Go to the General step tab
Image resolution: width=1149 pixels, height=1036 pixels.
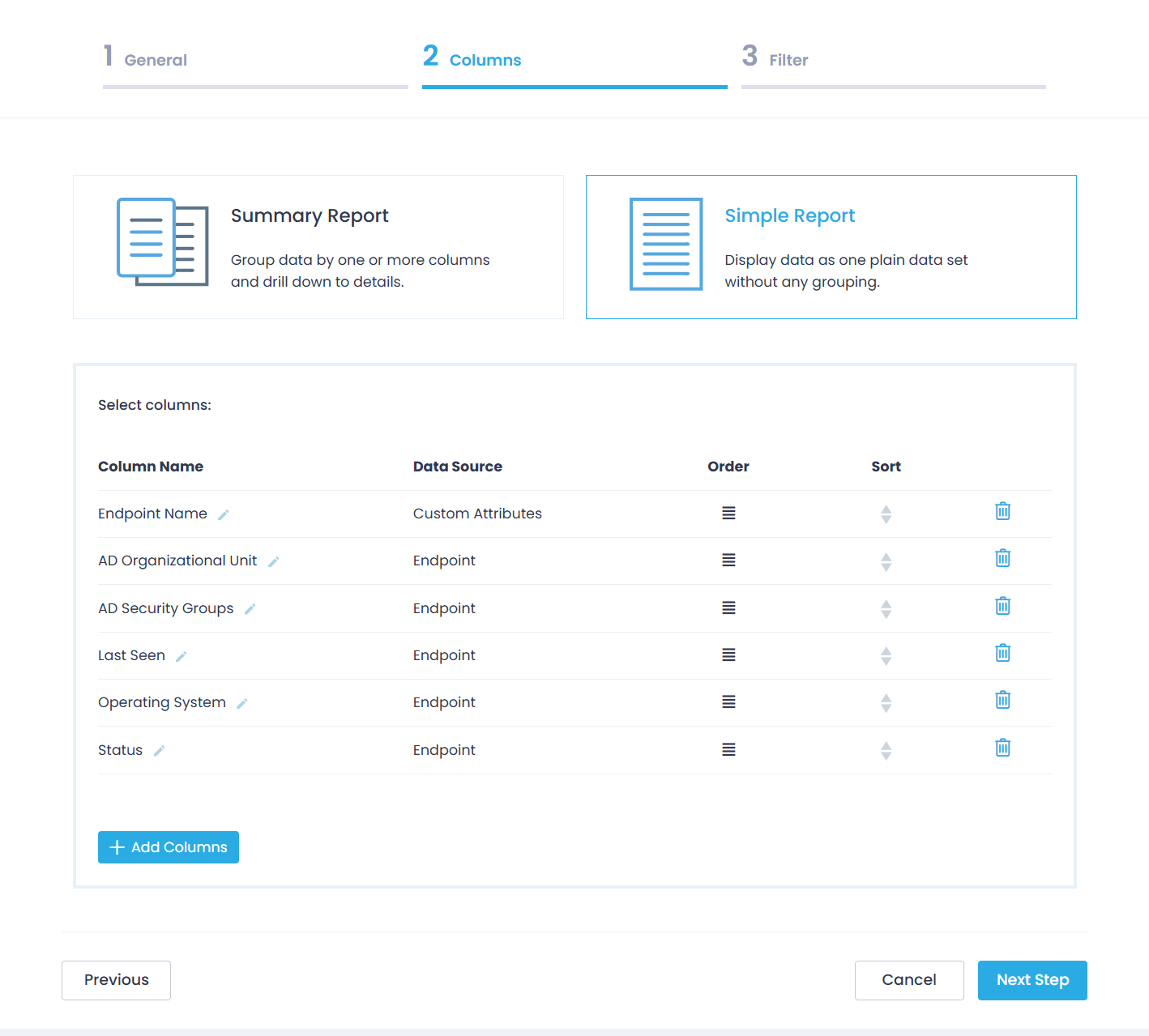point(156,60)
